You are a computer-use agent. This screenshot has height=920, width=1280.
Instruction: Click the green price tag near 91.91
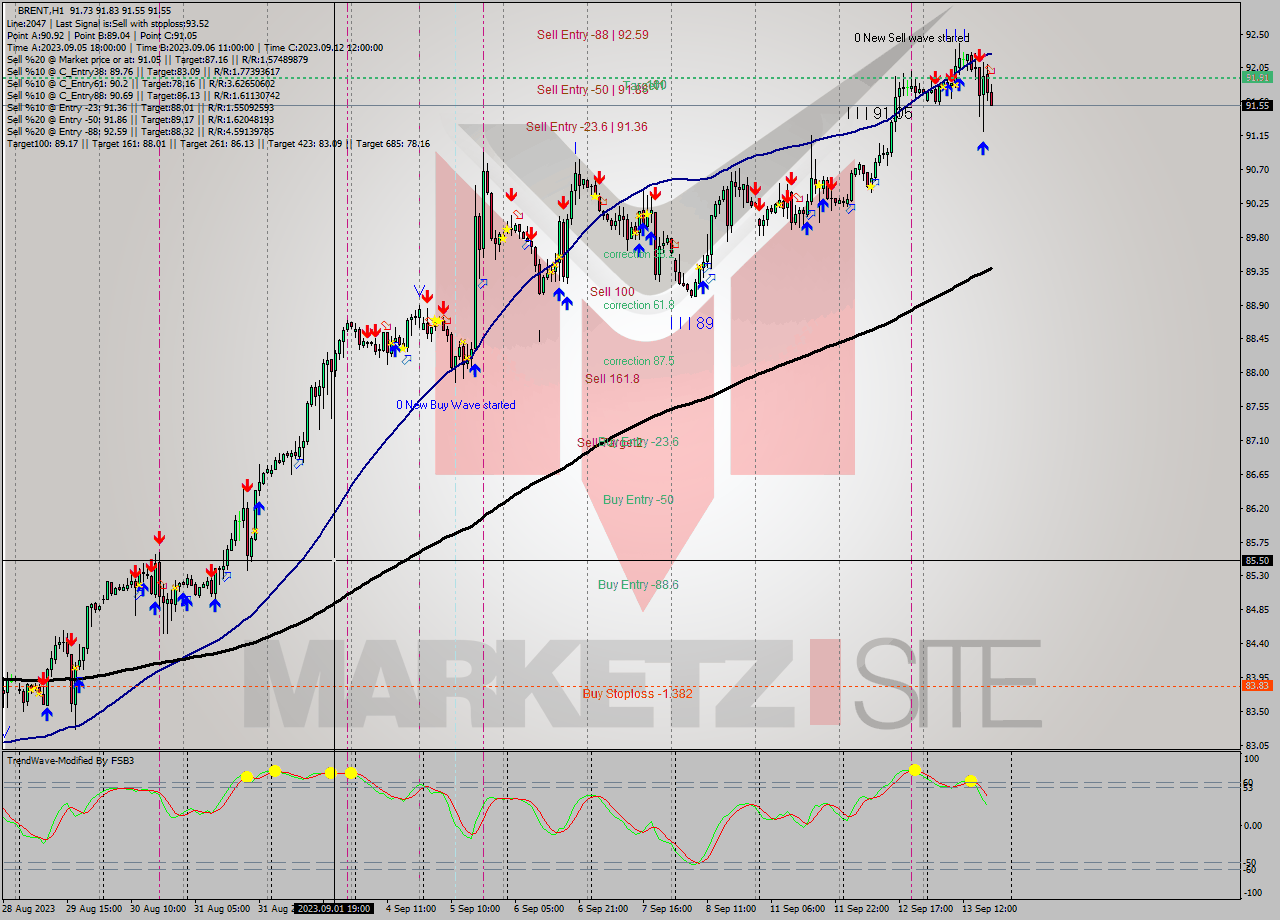1257,77
